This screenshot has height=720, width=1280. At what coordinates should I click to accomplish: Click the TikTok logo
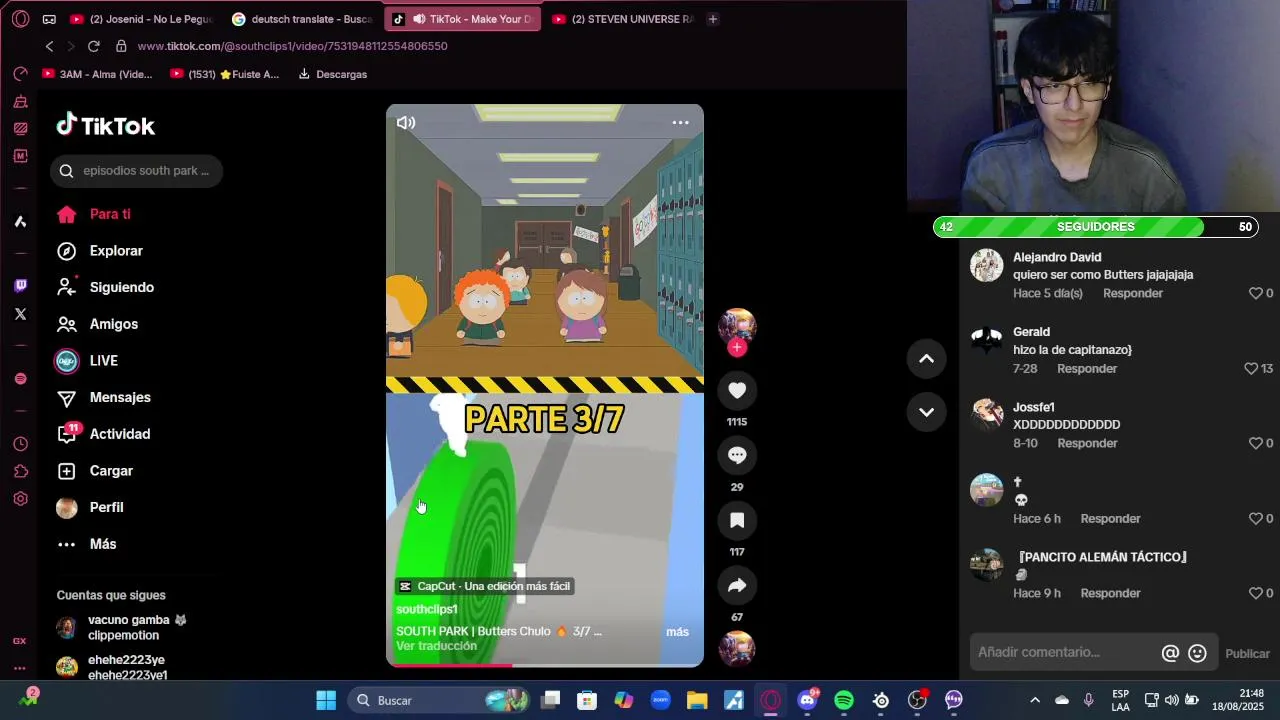[x=106, y=125]
